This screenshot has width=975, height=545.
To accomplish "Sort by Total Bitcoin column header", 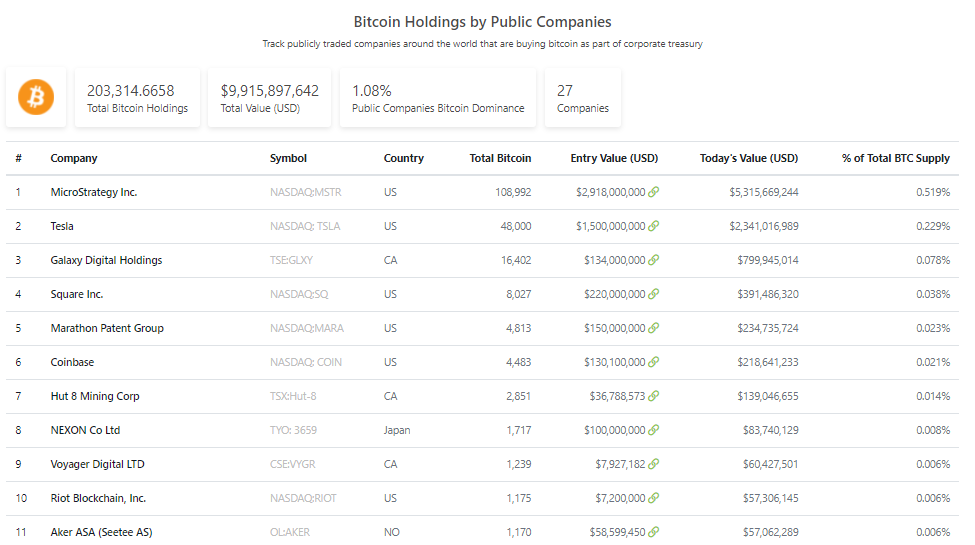I will coord(500,158).
